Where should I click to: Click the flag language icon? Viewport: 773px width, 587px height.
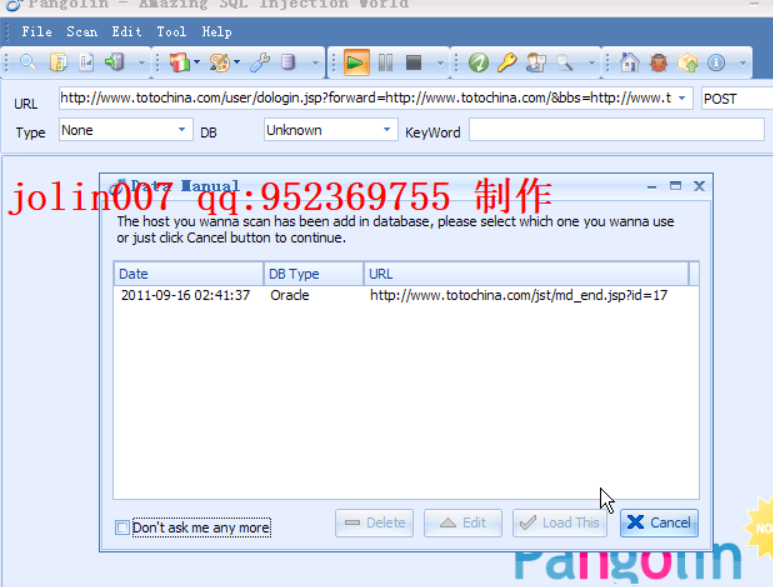pos(179,63)
